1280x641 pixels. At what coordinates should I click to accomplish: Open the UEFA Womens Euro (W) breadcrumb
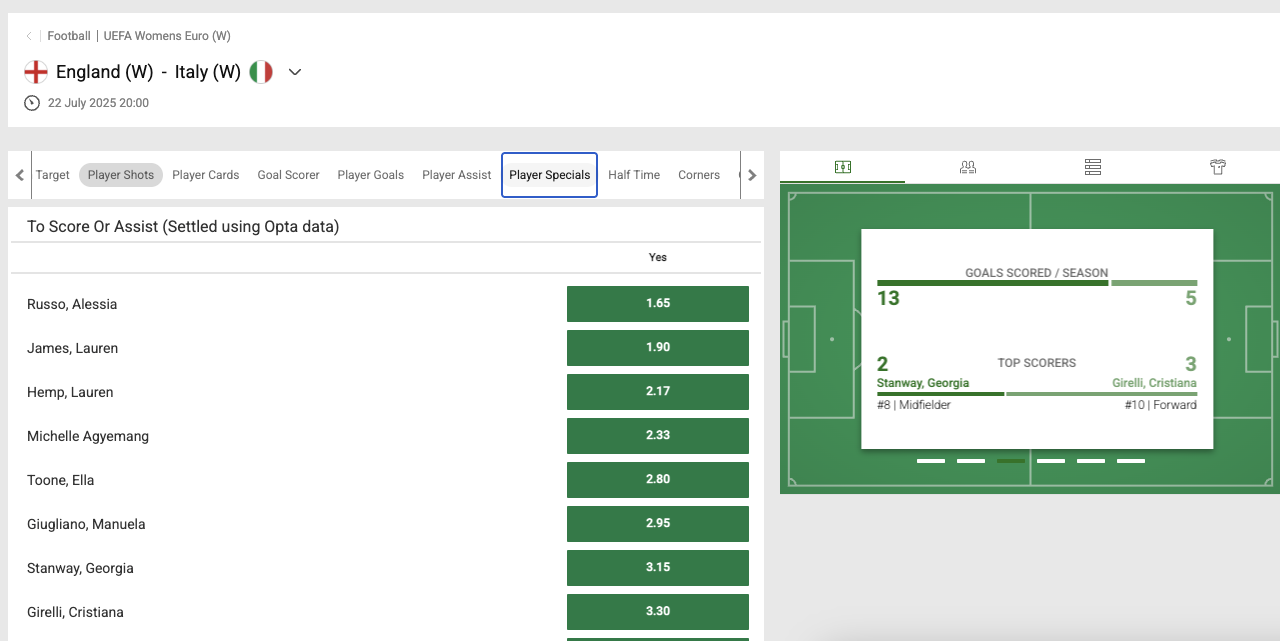pyautogui.click(x=167, y=36)
